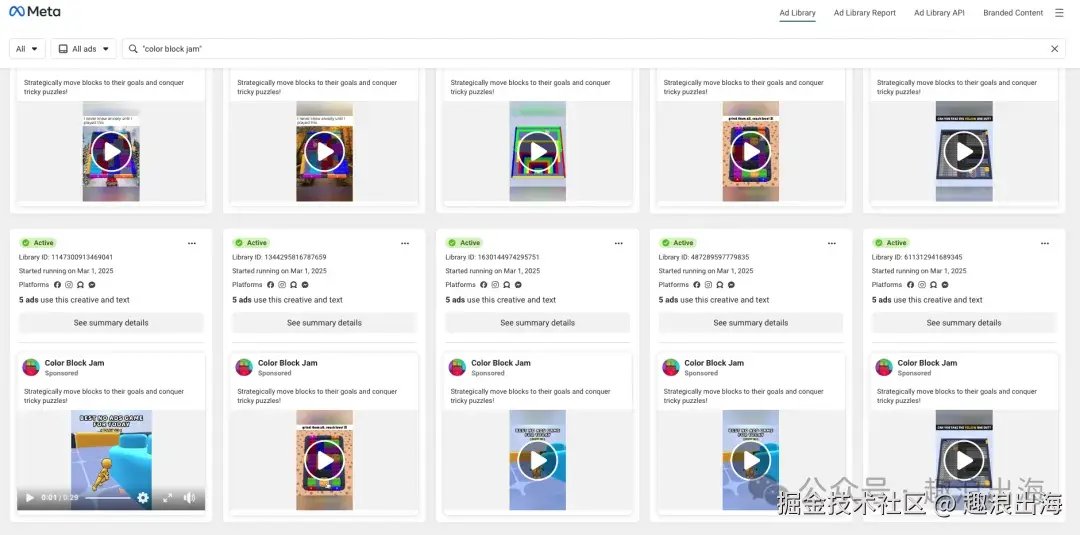This screenshot has height=535, width=1080.
Task: Click Audience Network icon on ad 1147300913469041
Action: coord(81,284)
